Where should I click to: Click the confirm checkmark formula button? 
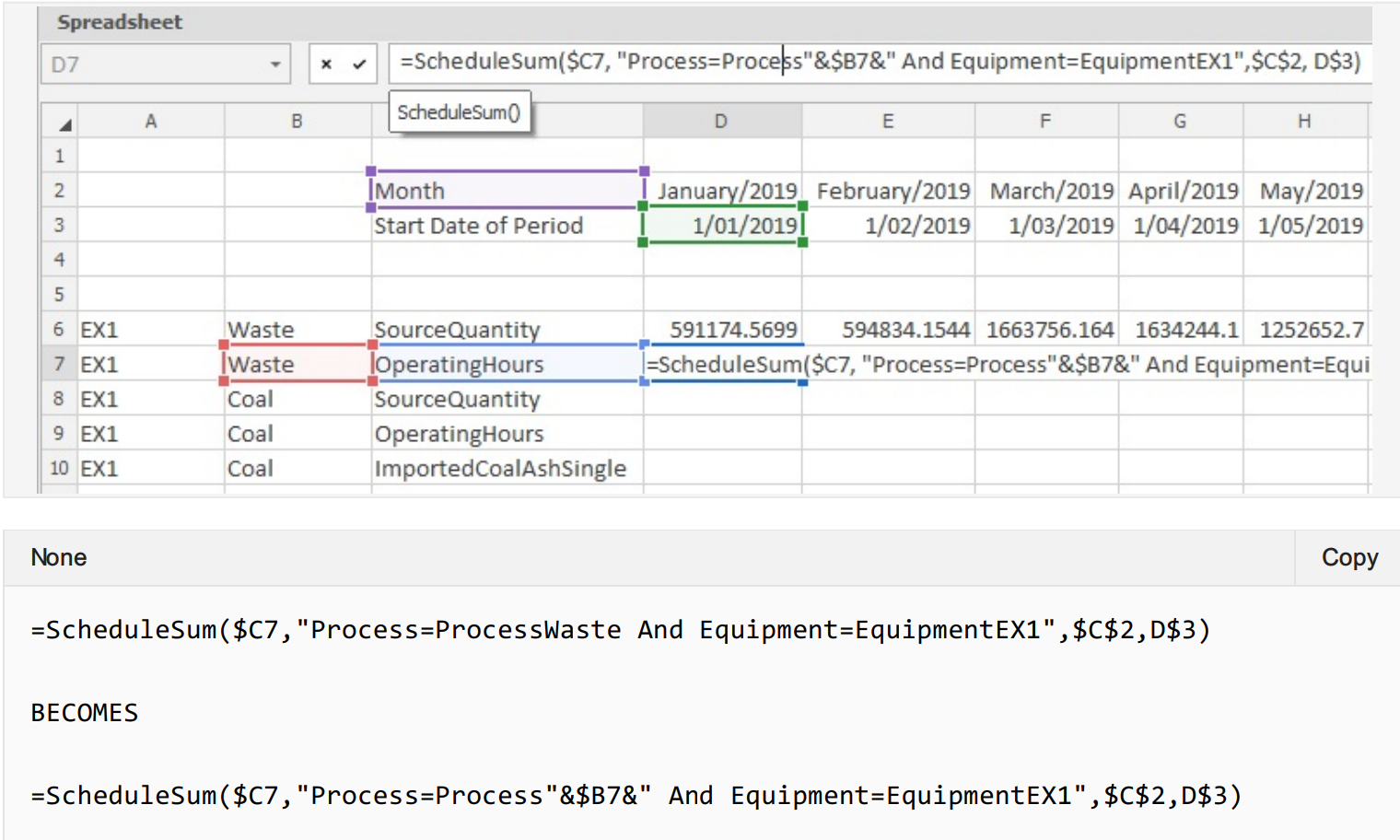[x=359, y=64]
